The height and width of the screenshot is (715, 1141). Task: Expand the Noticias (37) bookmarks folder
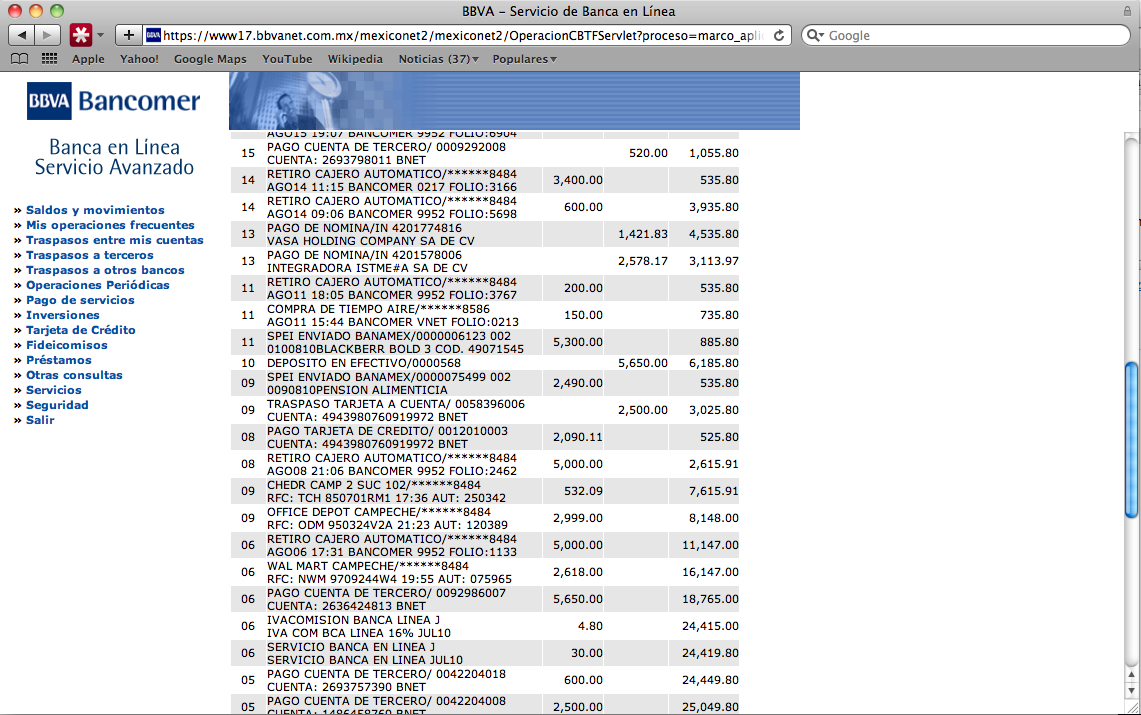[x=438, y=59]
